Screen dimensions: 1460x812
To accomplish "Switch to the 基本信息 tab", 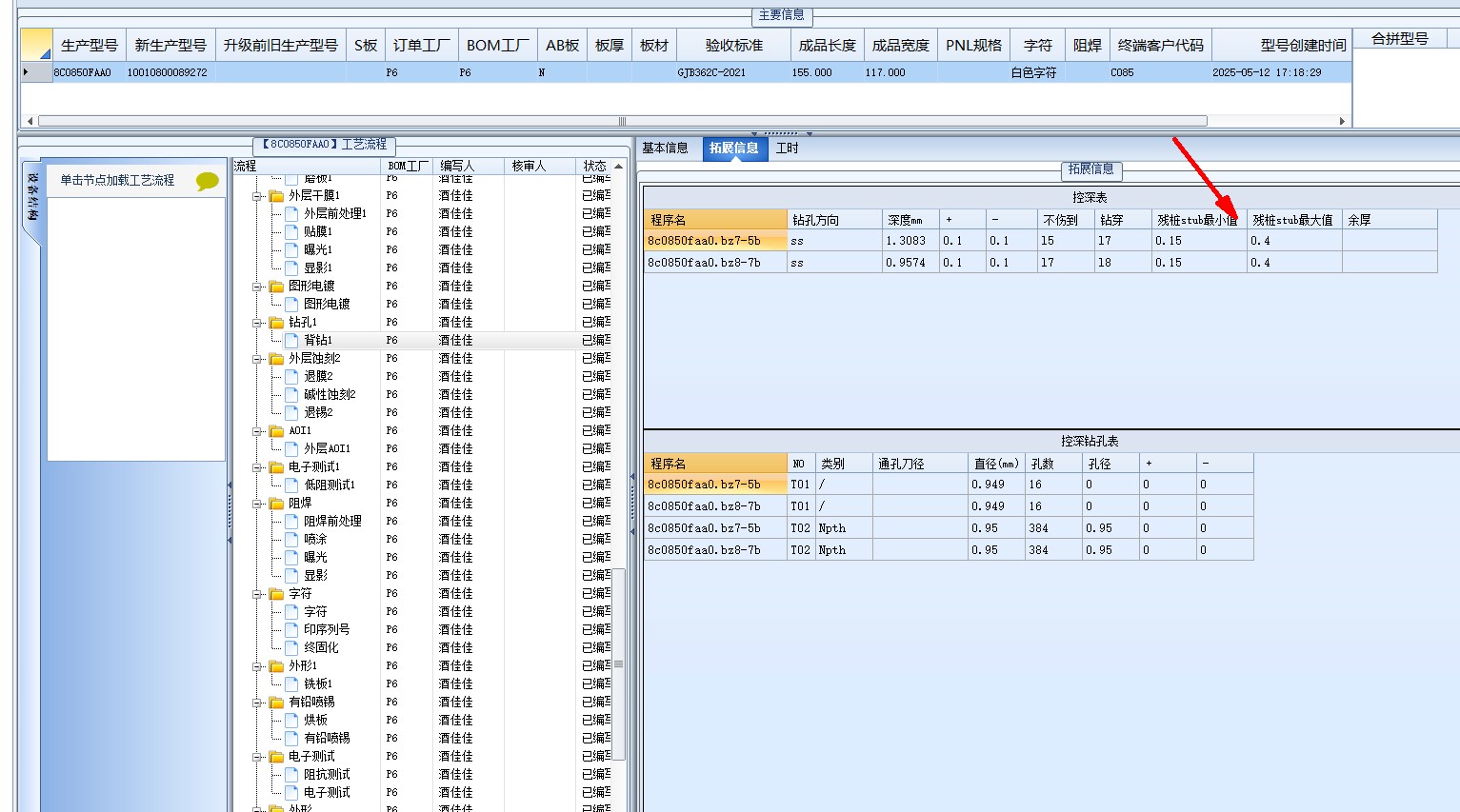I will click(x=665, y=149).
